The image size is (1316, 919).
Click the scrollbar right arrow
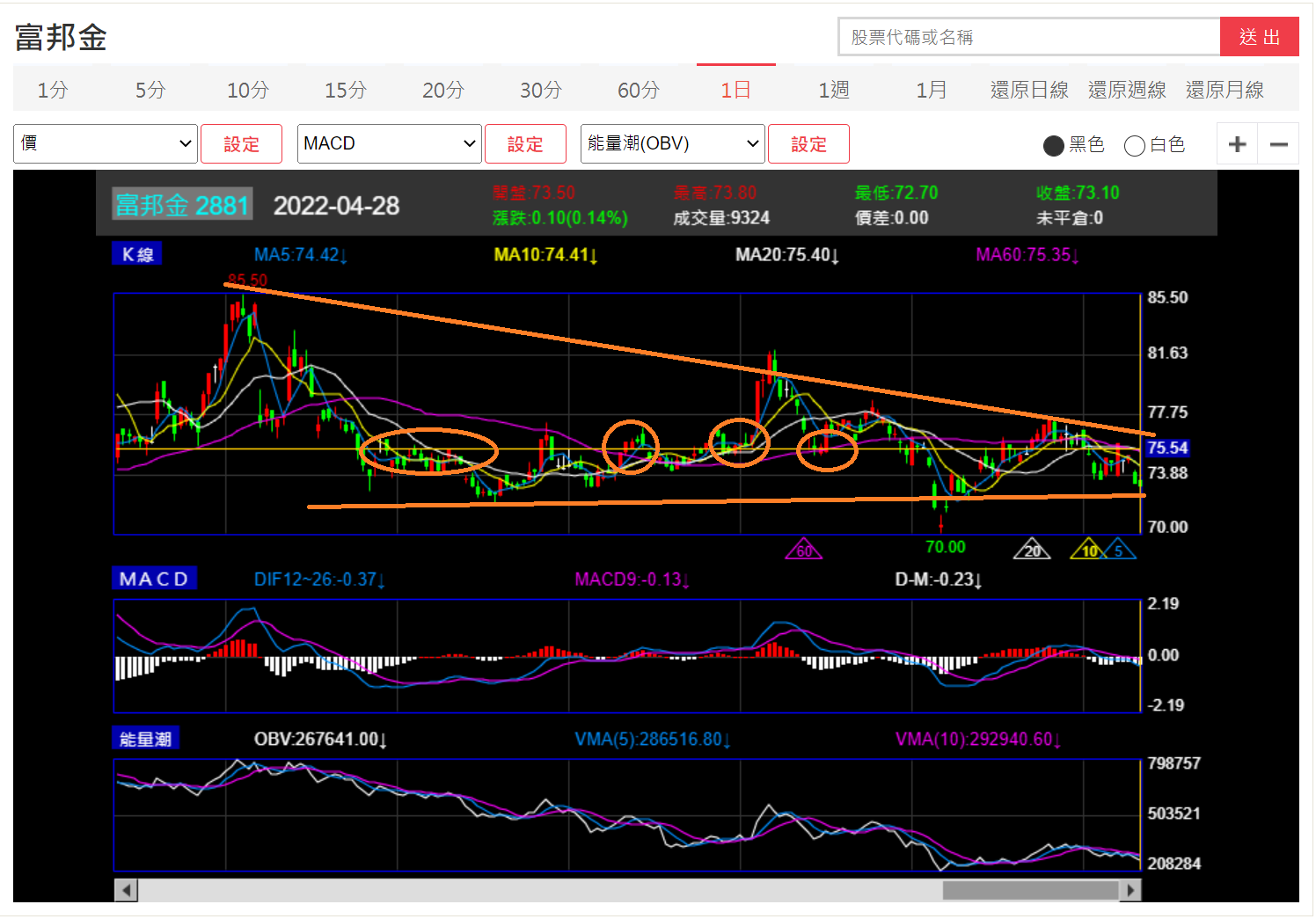[x=1130, y=890]
